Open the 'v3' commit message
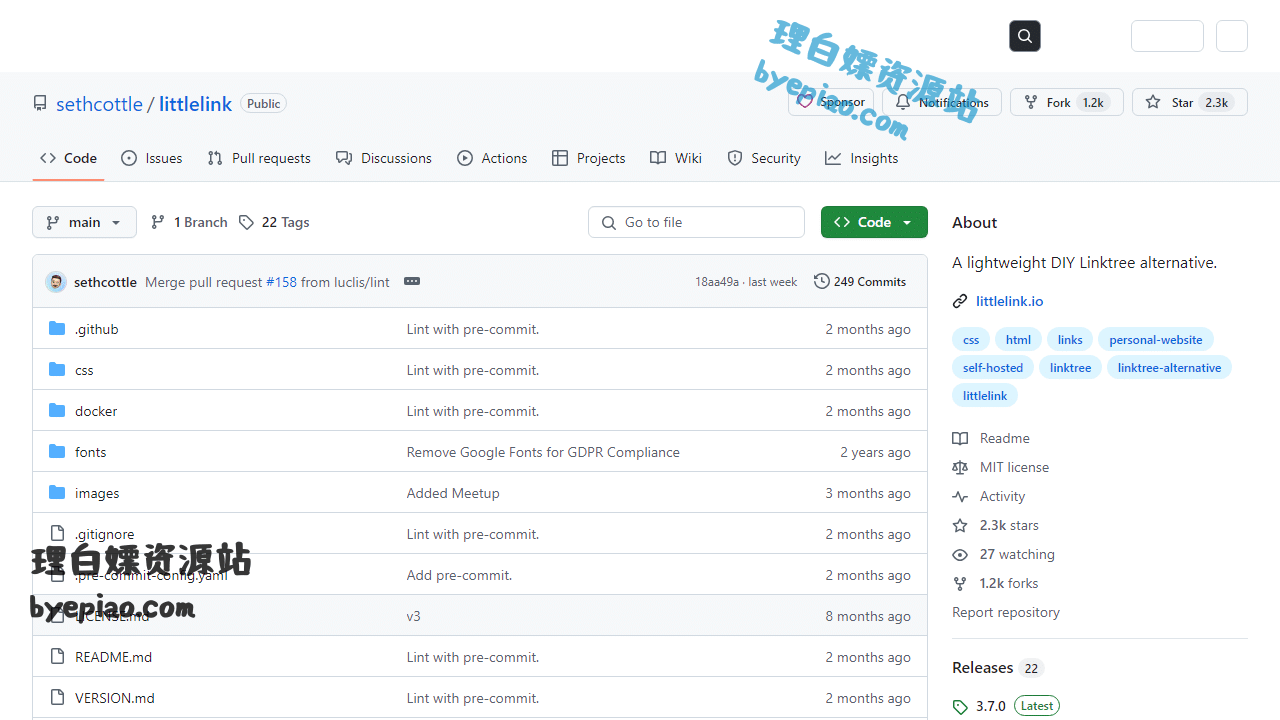Image resolution: width=1280 pixels, height=720 pixels. [x=413, y=616]
